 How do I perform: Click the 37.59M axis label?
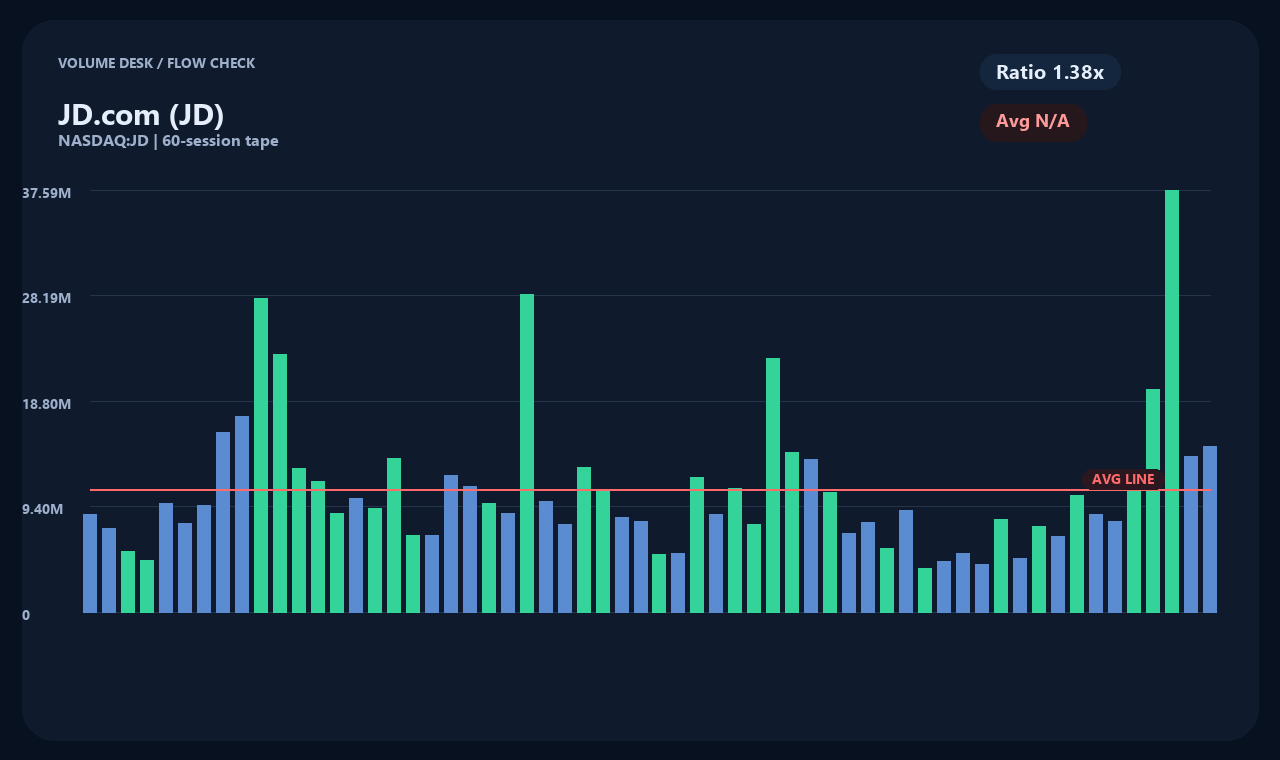click(x=47, y=193)
